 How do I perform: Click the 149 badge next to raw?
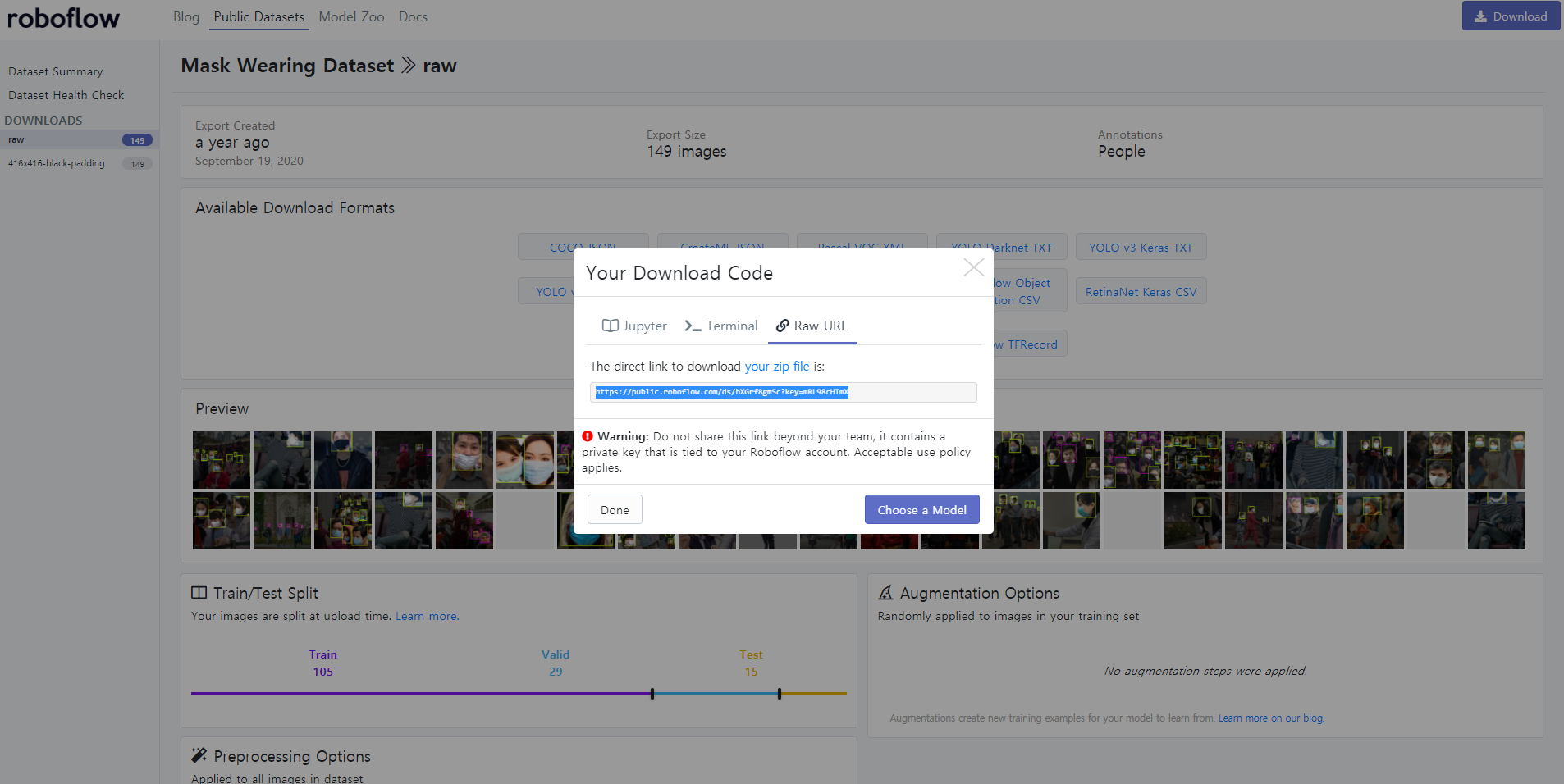pos(137,140)
